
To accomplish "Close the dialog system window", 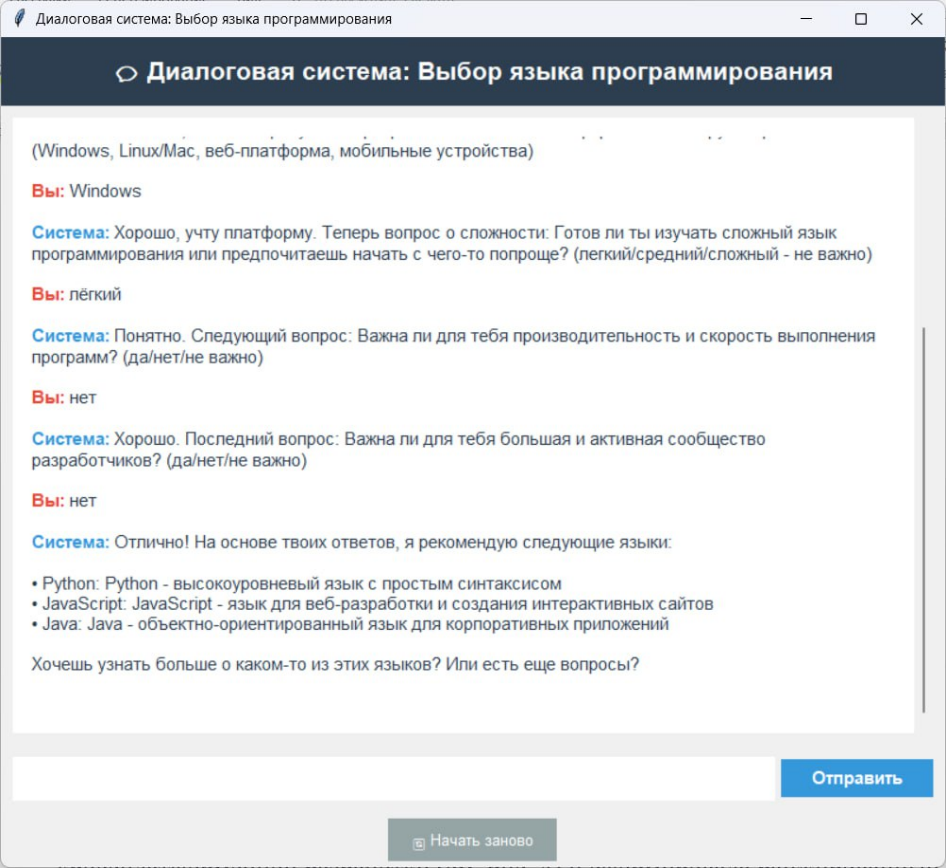I will click(x=916, y=19).
